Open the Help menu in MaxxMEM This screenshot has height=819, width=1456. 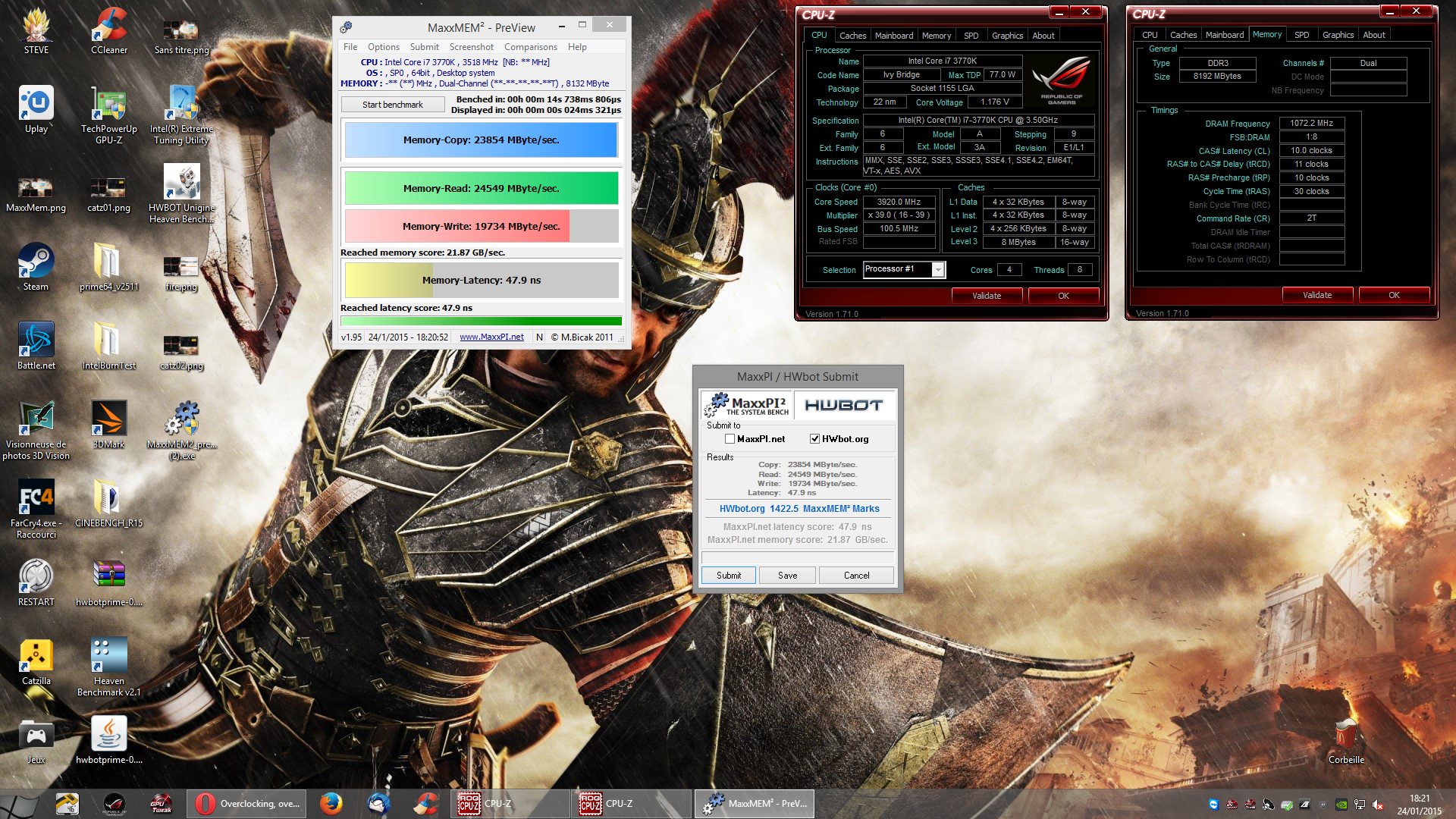click(x=577, y=47)
